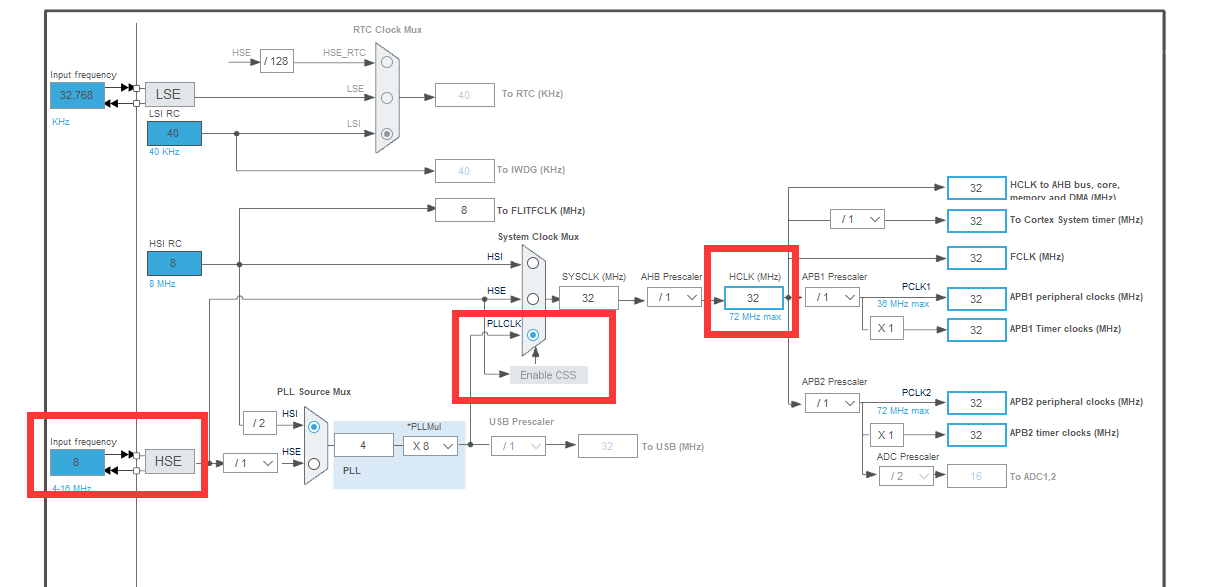Click the To RTC (KHz) value box
The image size is (1206, 587).
pyautogui.click(x=464, y=95)
